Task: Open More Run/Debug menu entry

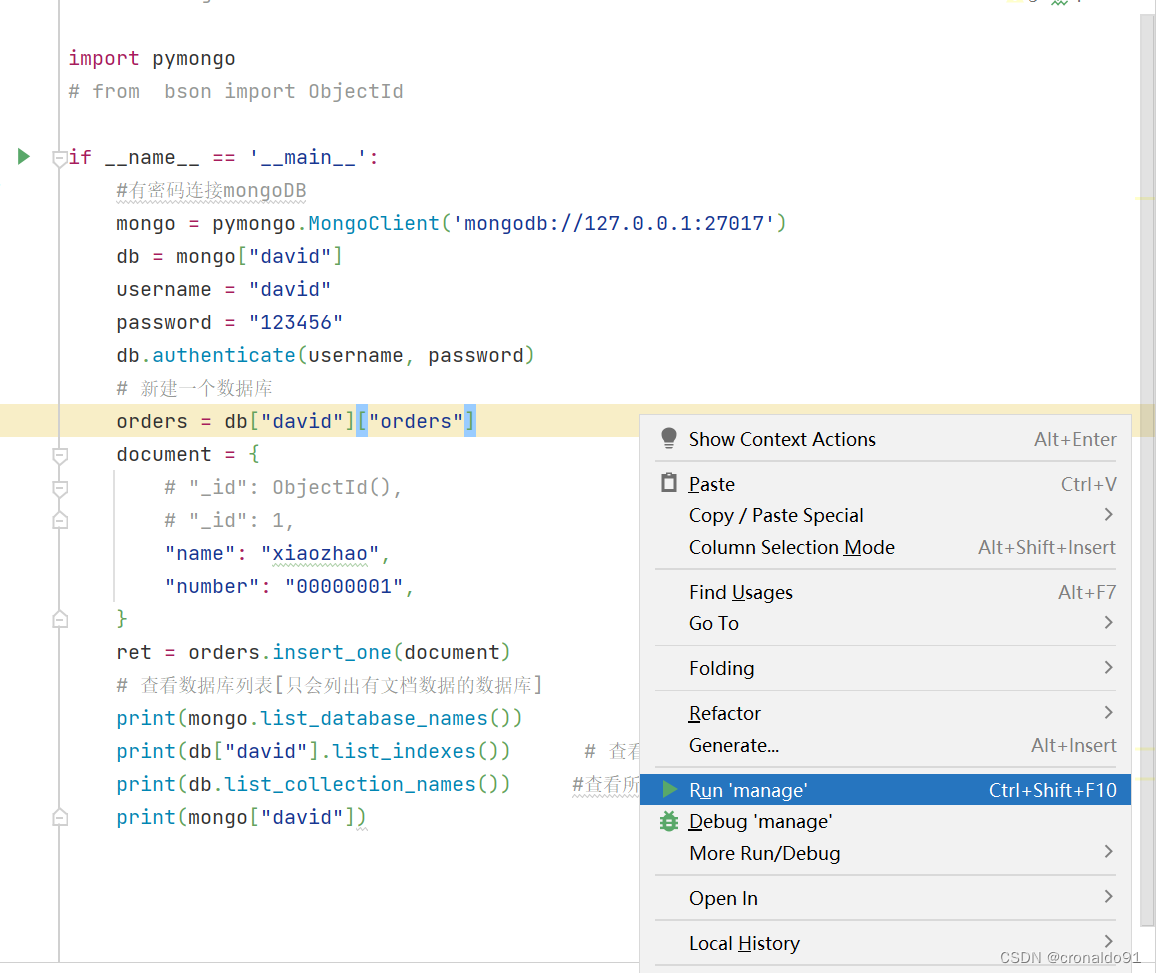Action: [x=885, y=853]
